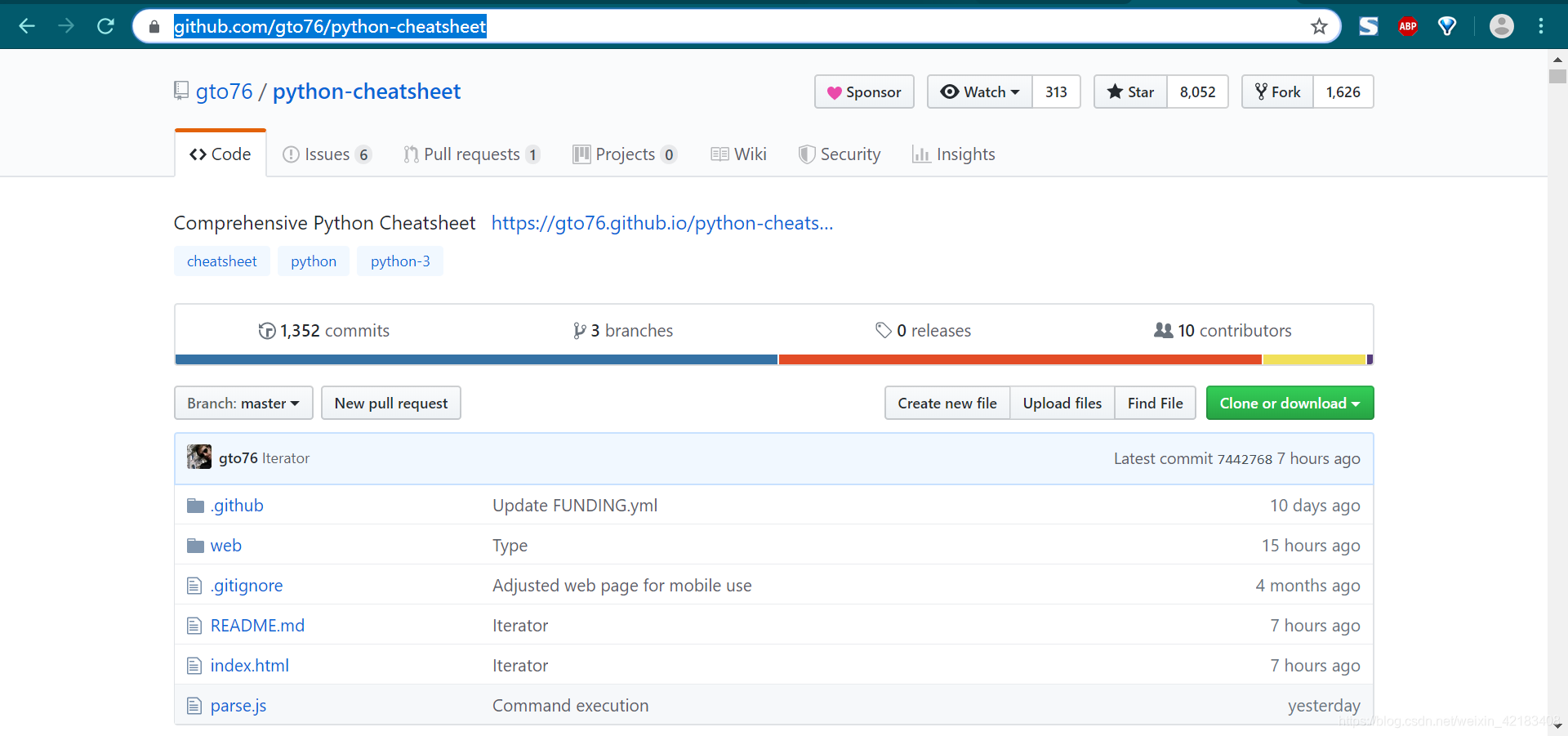Click the repository book icon beside gto76
This screenshot has width=1568, height=736.
click(x=181, y=91)
